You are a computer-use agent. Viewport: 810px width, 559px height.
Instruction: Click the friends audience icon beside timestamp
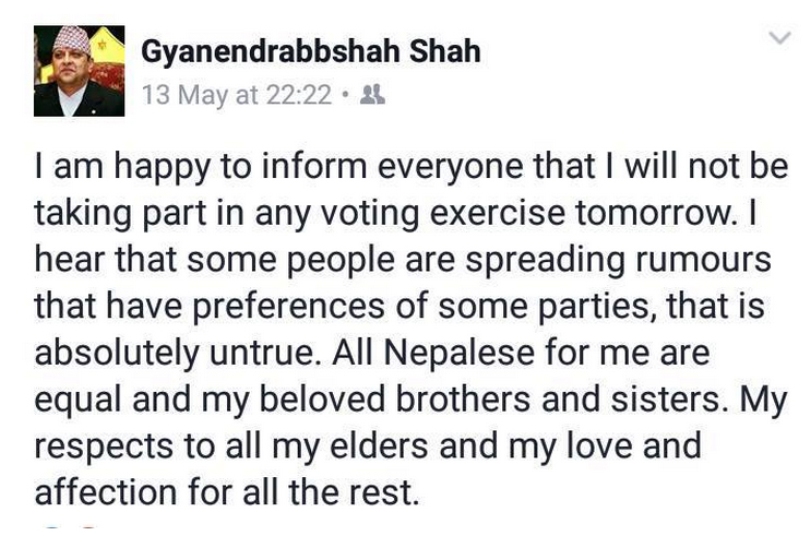(372, 96)
